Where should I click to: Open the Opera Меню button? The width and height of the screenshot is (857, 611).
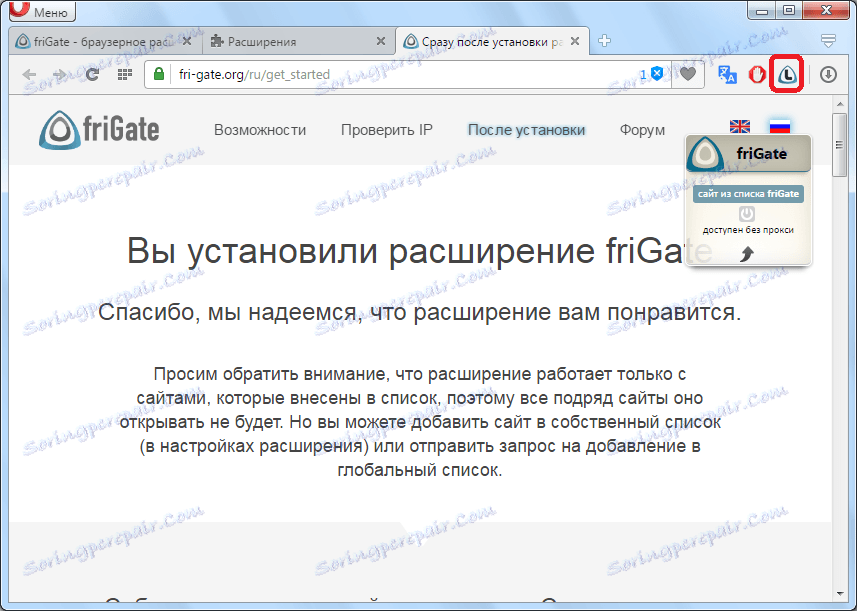pos(43,10)
